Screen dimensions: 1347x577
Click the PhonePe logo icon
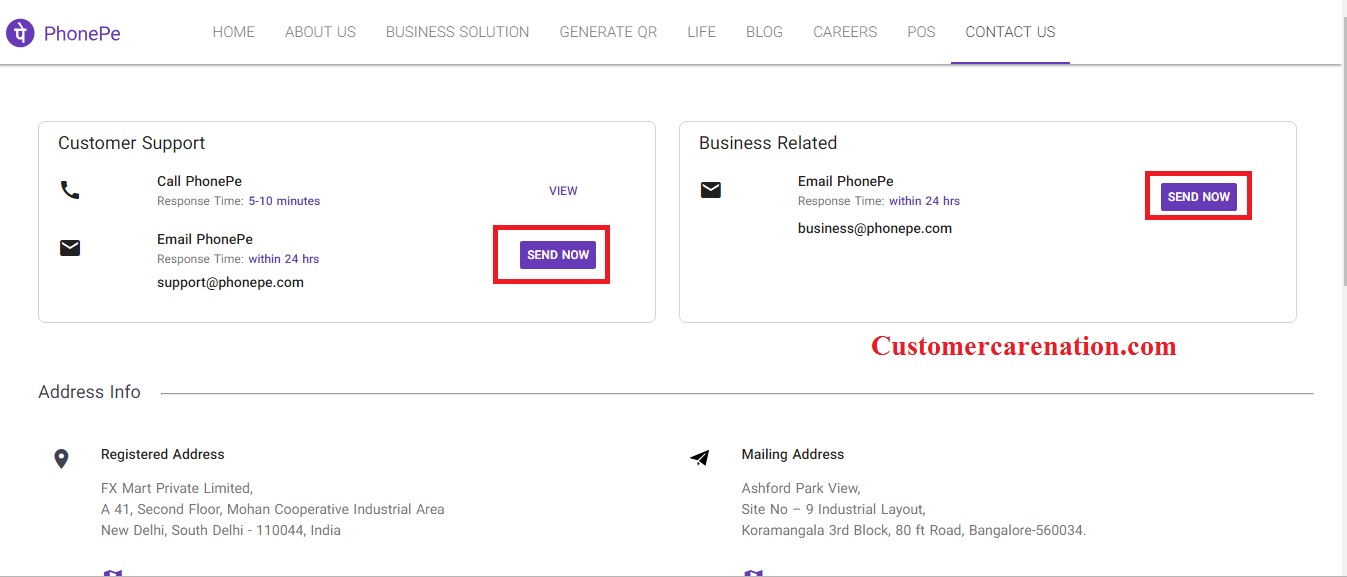click(x=20, y=33)
